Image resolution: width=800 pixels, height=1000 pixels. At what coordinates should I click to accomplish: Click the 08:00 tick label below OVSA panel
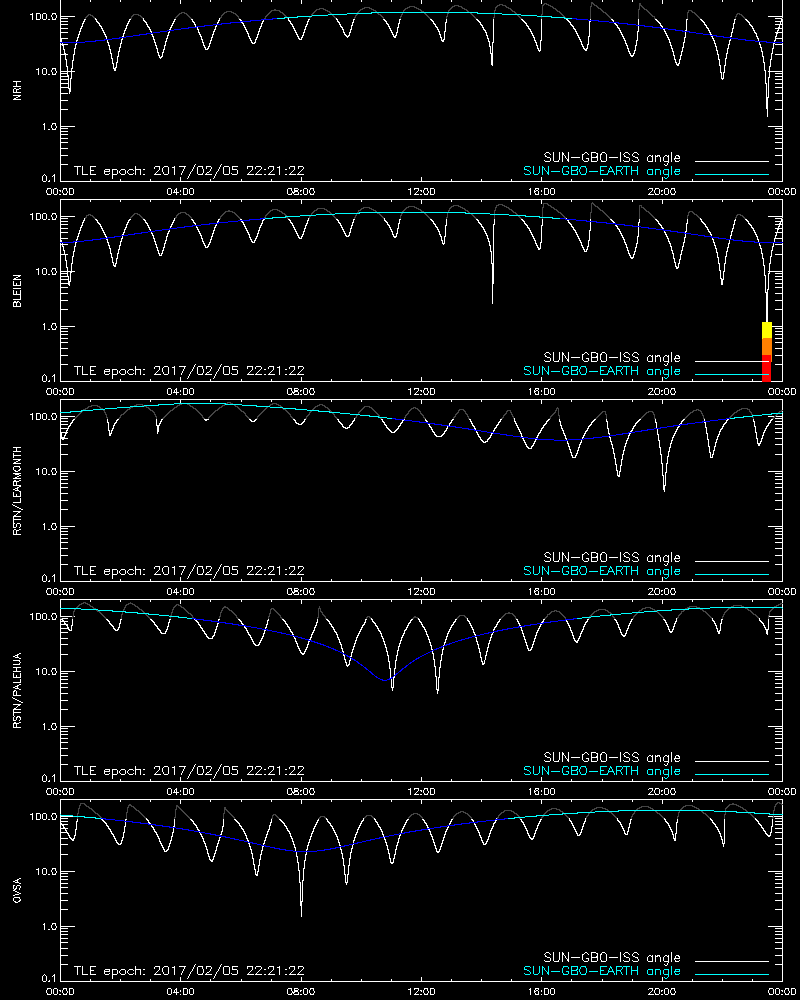[300, 991]
